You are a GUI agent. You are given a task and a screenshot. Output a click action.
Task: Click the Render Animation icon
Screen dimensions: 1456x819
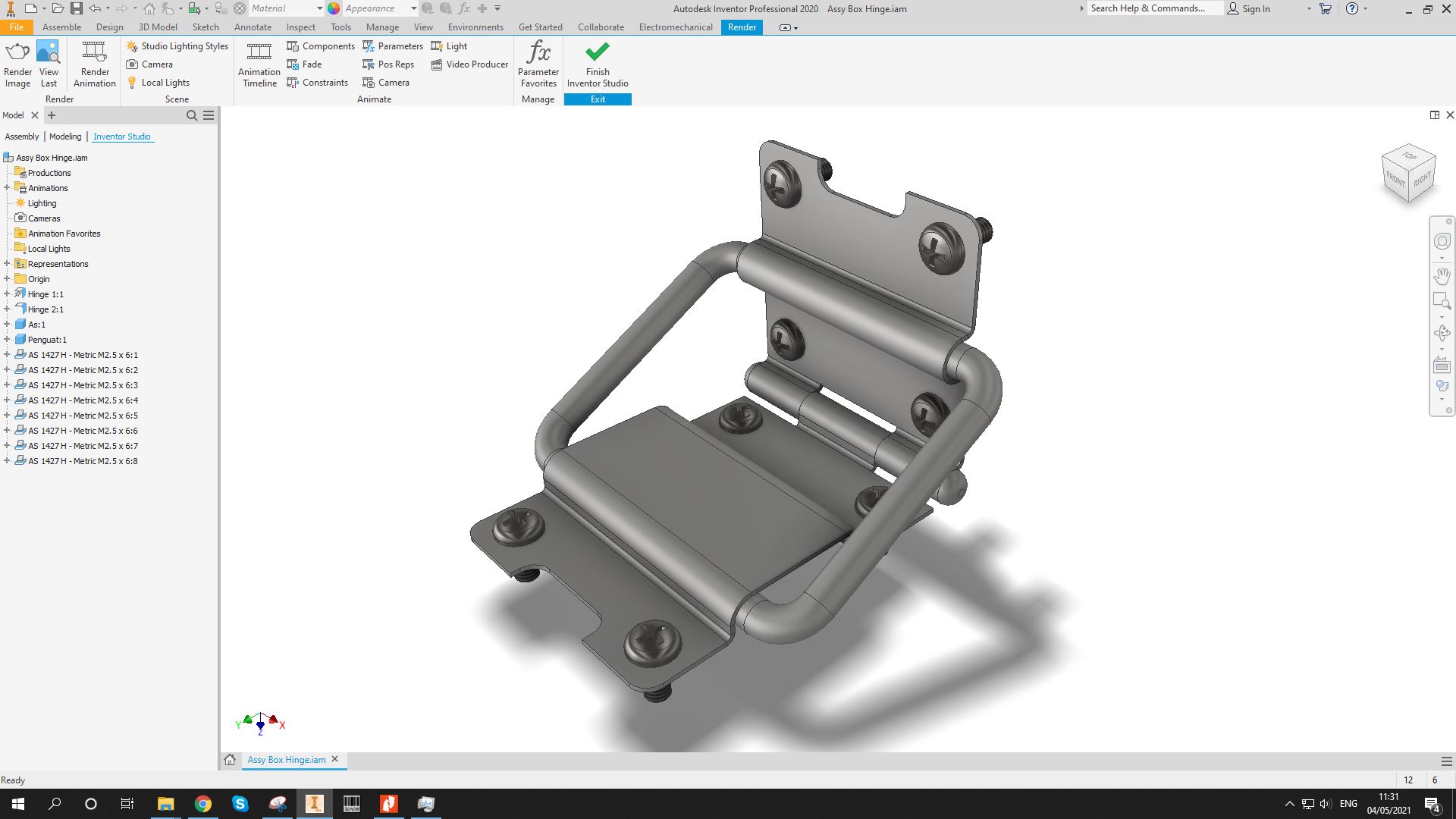pyautogui.click(x=94, y=52)
